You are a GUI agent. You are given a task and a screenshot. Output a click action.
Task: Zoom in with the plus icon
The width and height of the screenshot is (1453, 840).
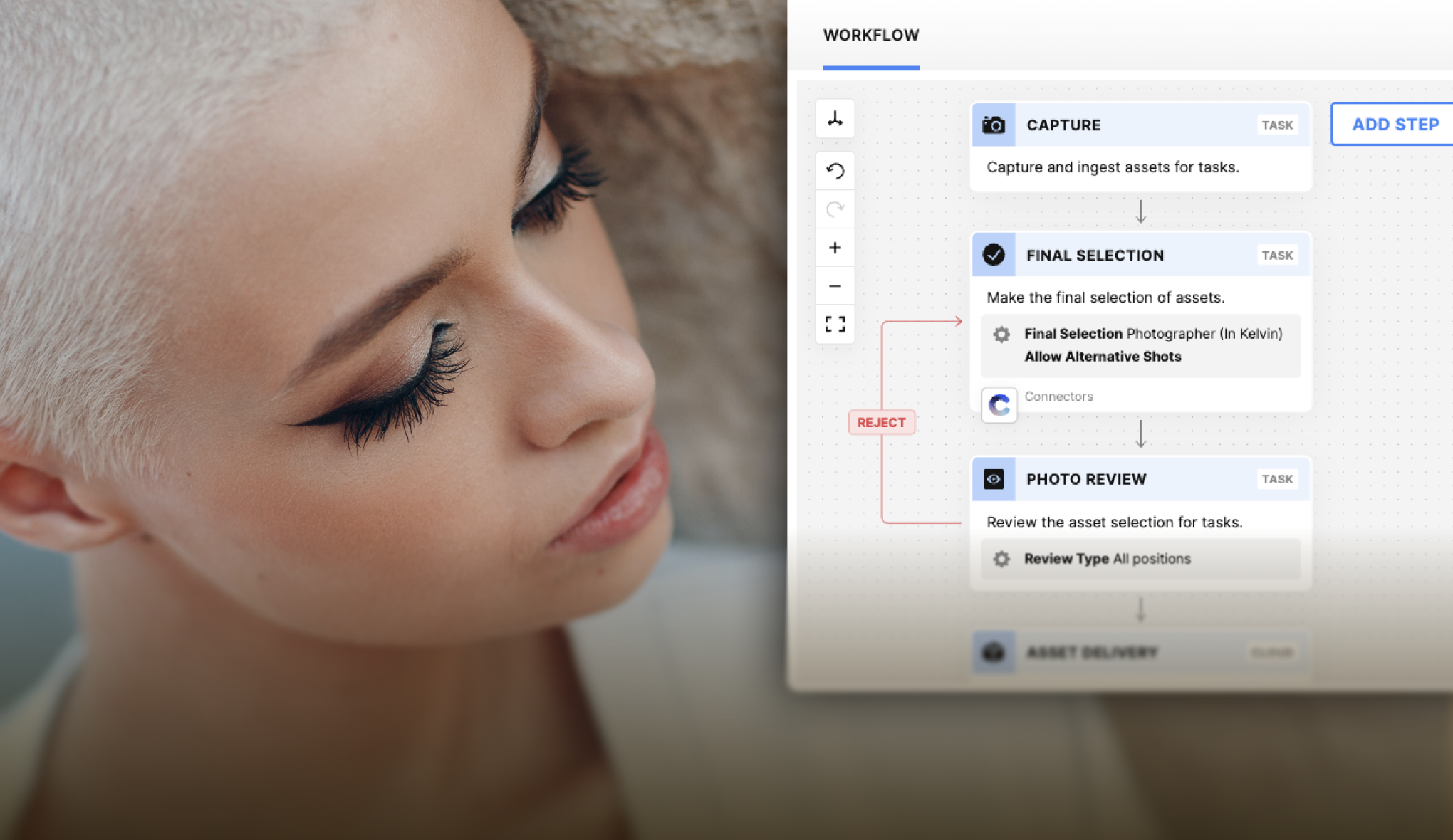(x=835, y=248)
